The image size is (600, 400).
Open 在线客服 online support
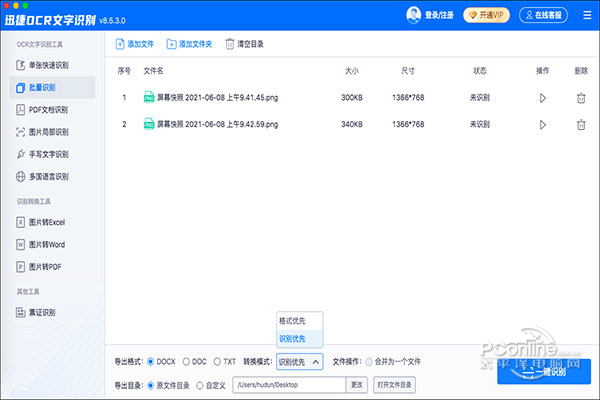tap(543, 15)
